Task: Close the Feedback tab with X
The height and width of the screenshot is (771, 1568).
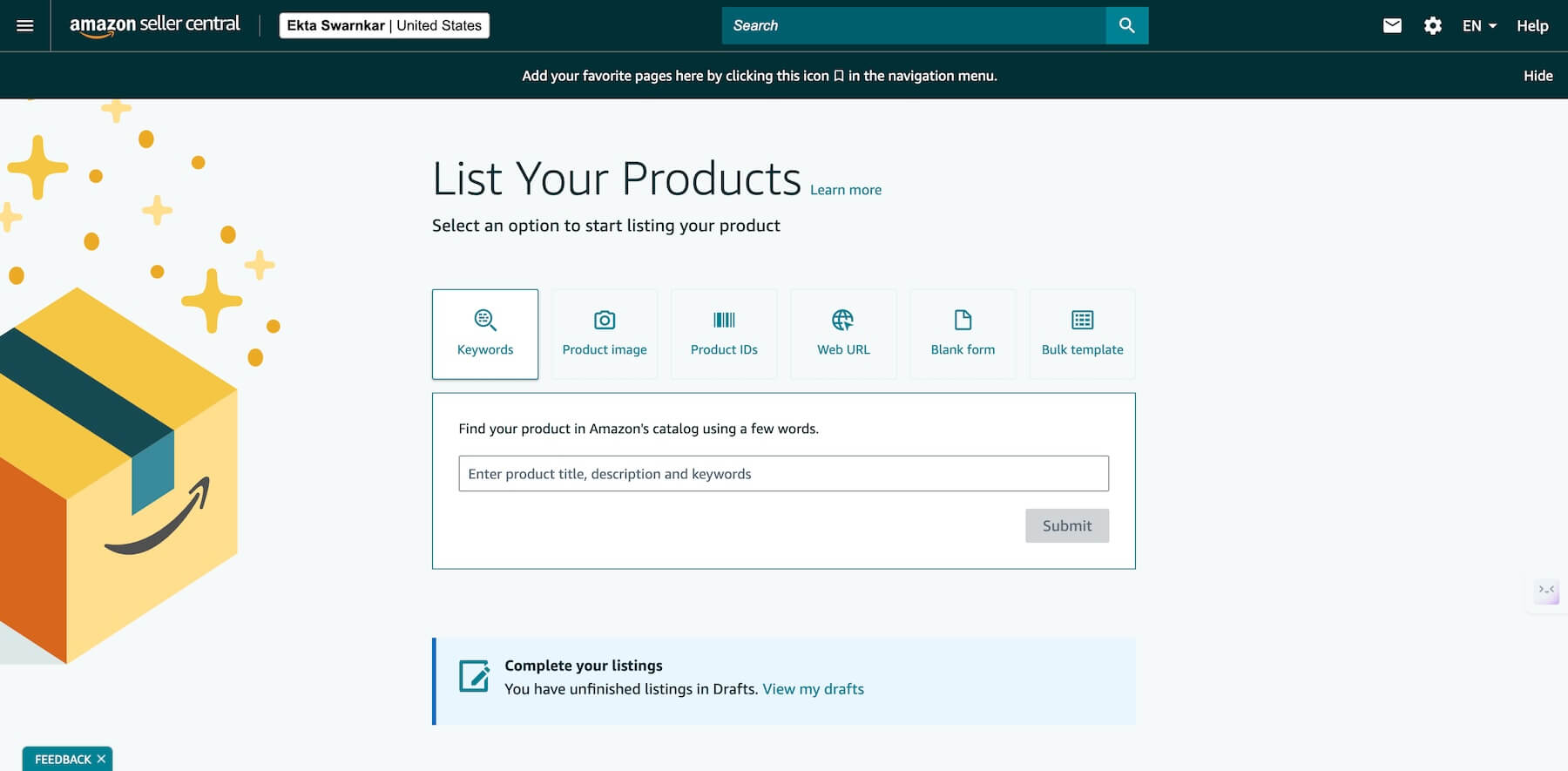Action: pos(102,759)
